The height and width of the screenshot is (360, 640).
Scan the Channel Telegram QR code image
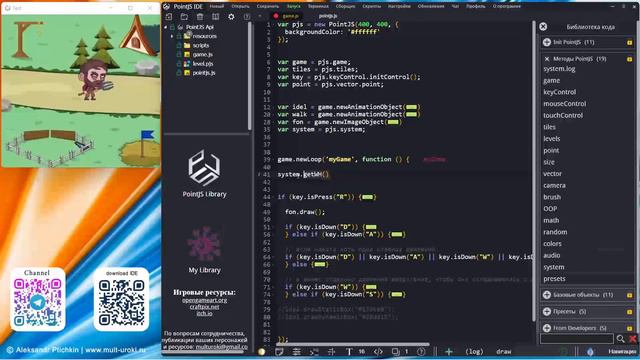tap(38, 302)
